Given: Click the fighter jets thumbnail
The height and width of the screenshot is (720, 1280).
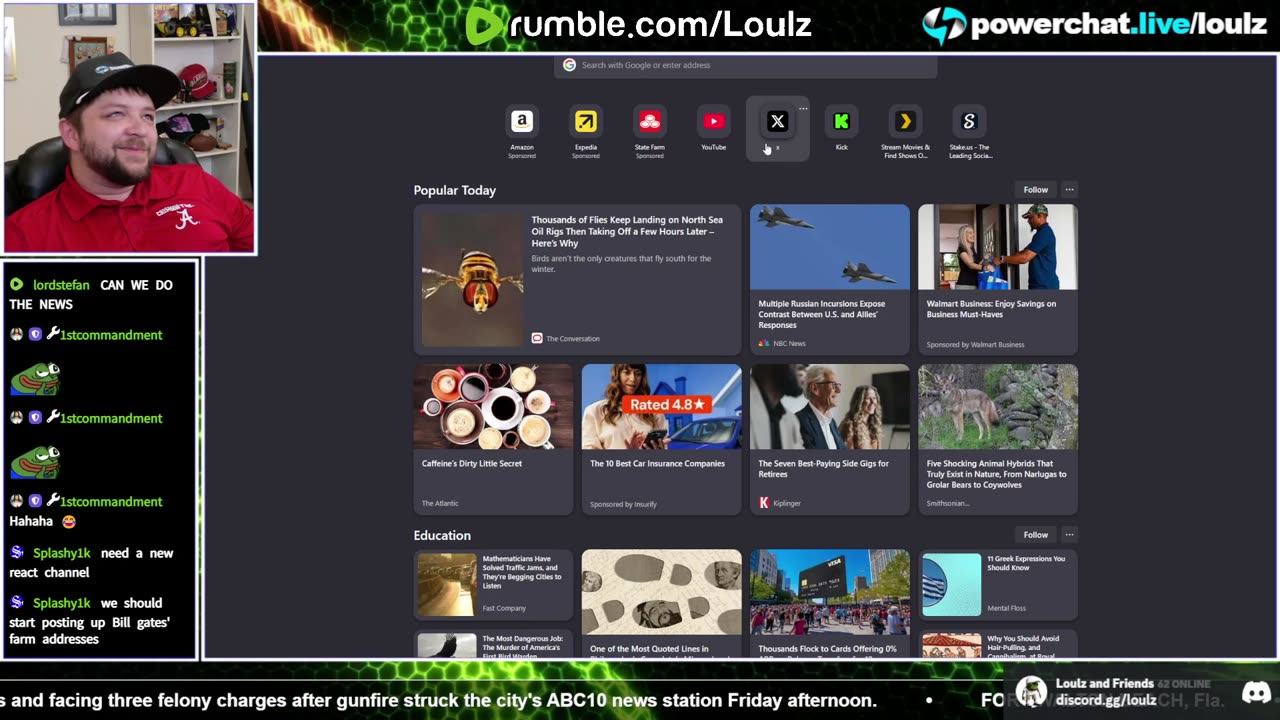Looking at the screenshot, I should pos(830,247).
